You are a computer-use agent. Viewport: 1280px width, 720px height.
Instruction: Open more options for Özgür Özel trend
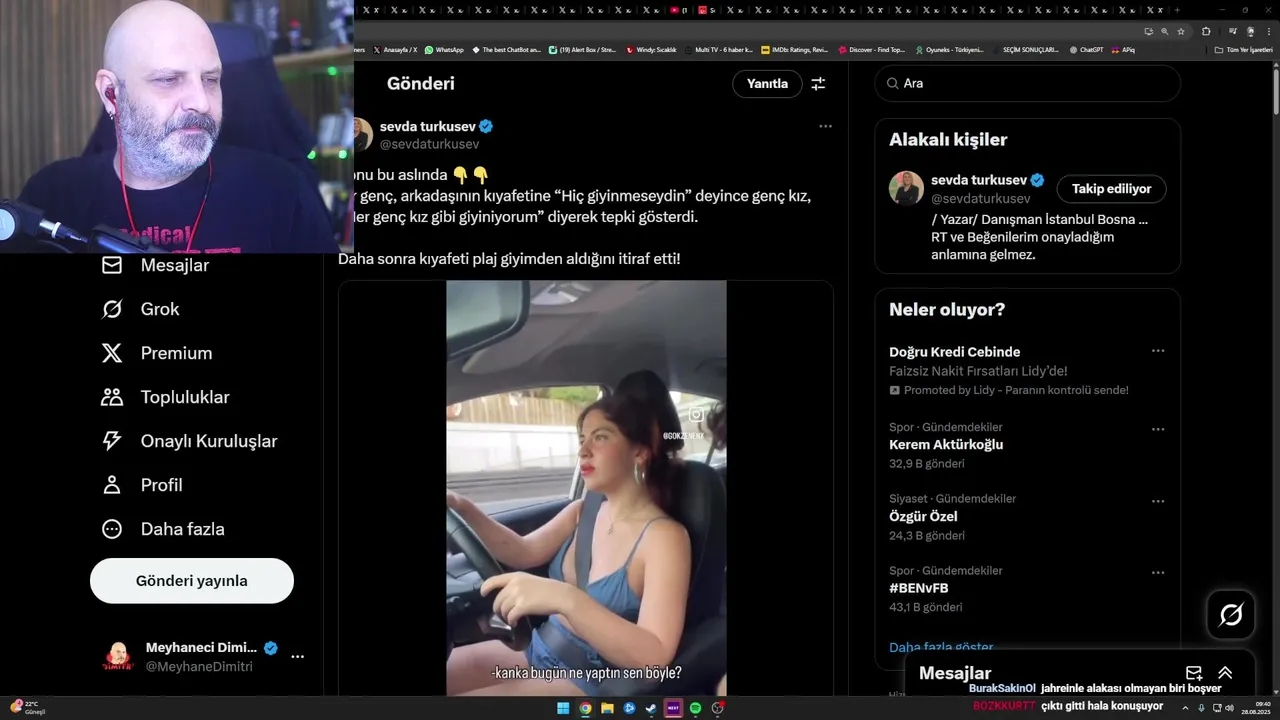[1158, 501]
